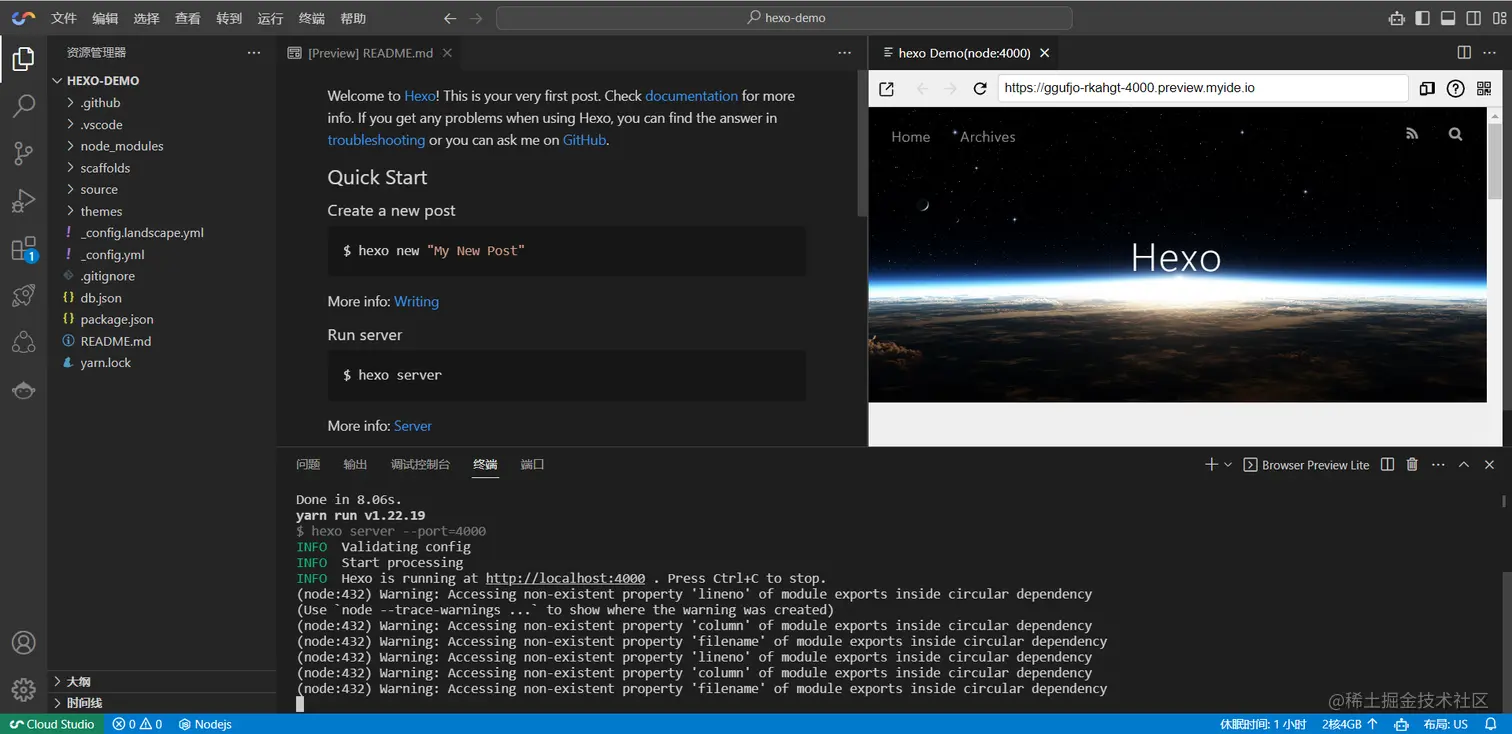Split the preview editor right
The width and height of the screenshot is (1512, 734).
[1464, 53]
